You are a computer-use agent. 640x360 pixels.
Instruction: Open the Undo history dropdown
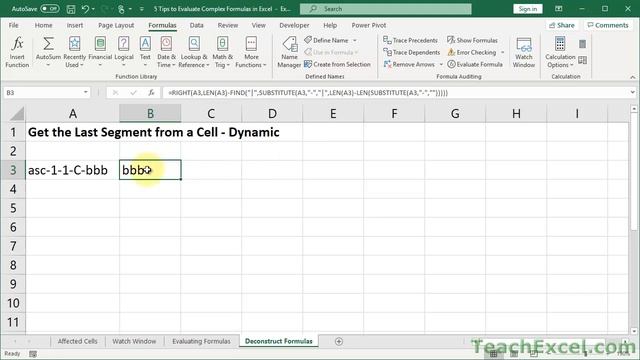pyautogui.click(x=93, y=9)
